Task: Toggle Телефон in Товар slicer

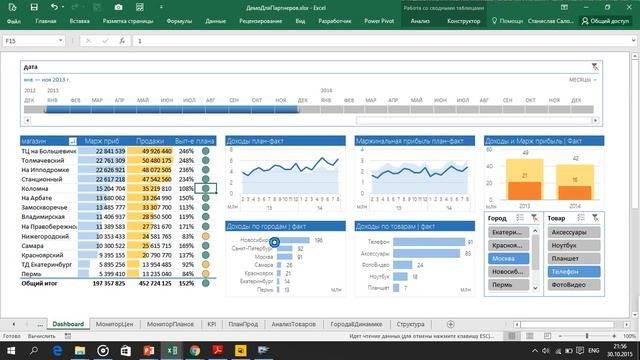Action: pyautogui.click(x=574, y=271)
